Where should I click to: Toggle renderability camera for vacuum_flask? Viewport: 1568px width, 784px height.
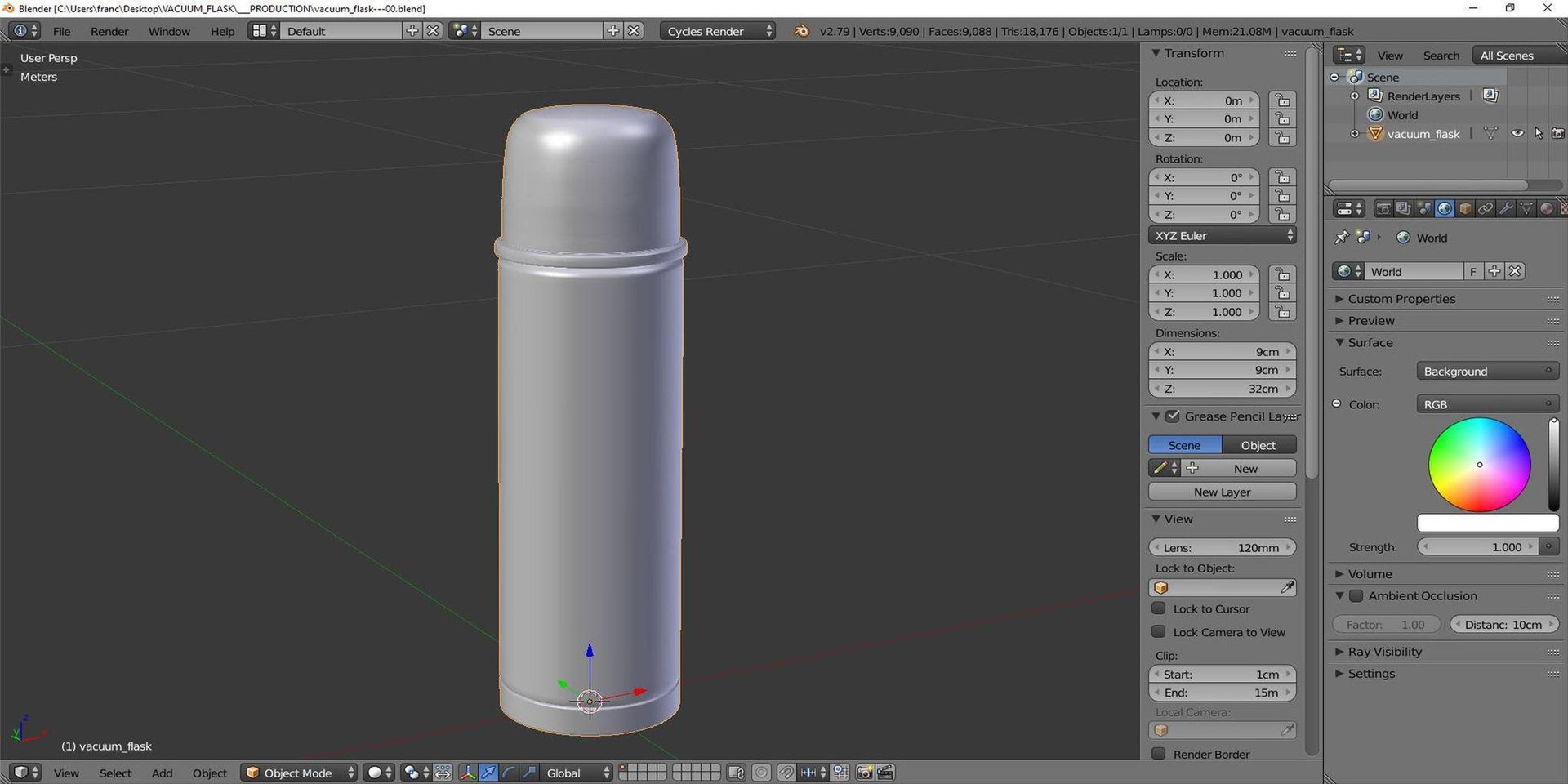[1558, 133]
